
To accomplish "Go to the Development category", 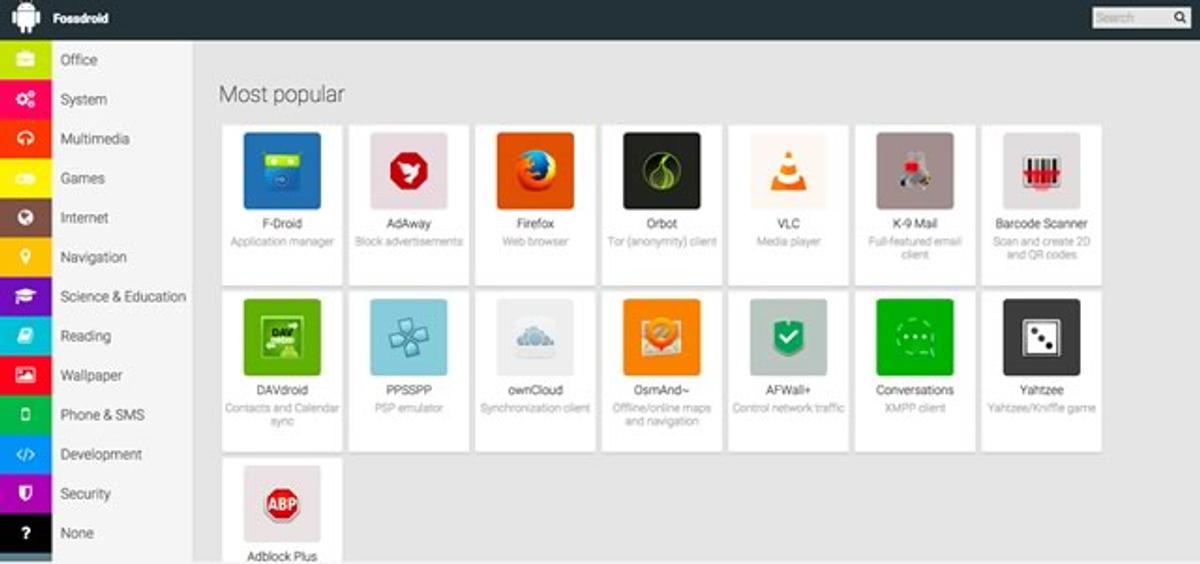I will [101, 454].
